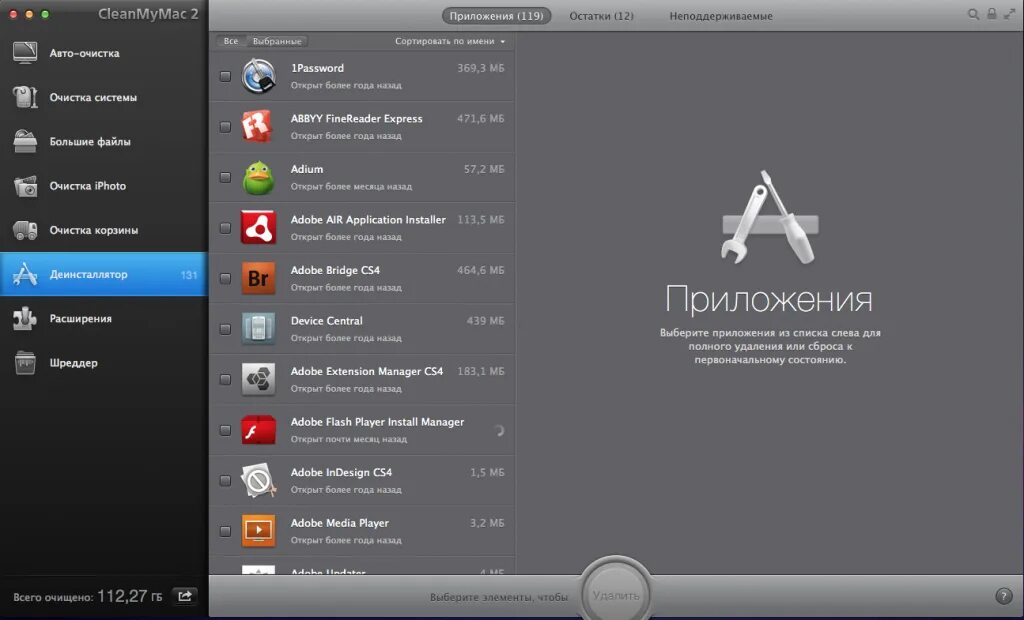Select the Очистка системы icon

(x=25, y=97)
